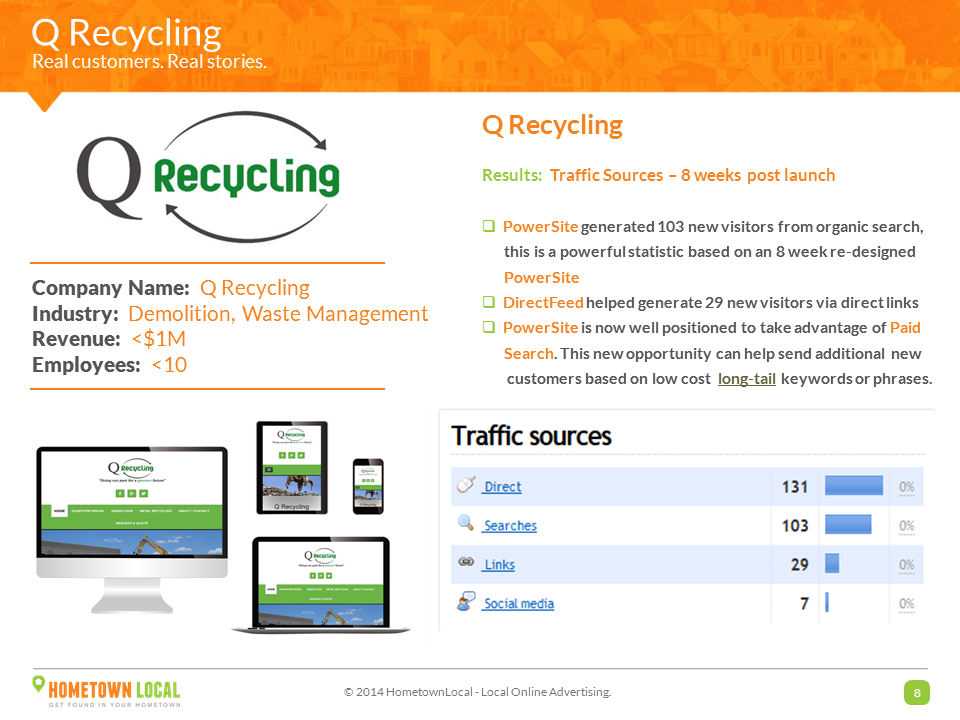
Task: Open the Searches traffic source link
Action: [510, 526]
